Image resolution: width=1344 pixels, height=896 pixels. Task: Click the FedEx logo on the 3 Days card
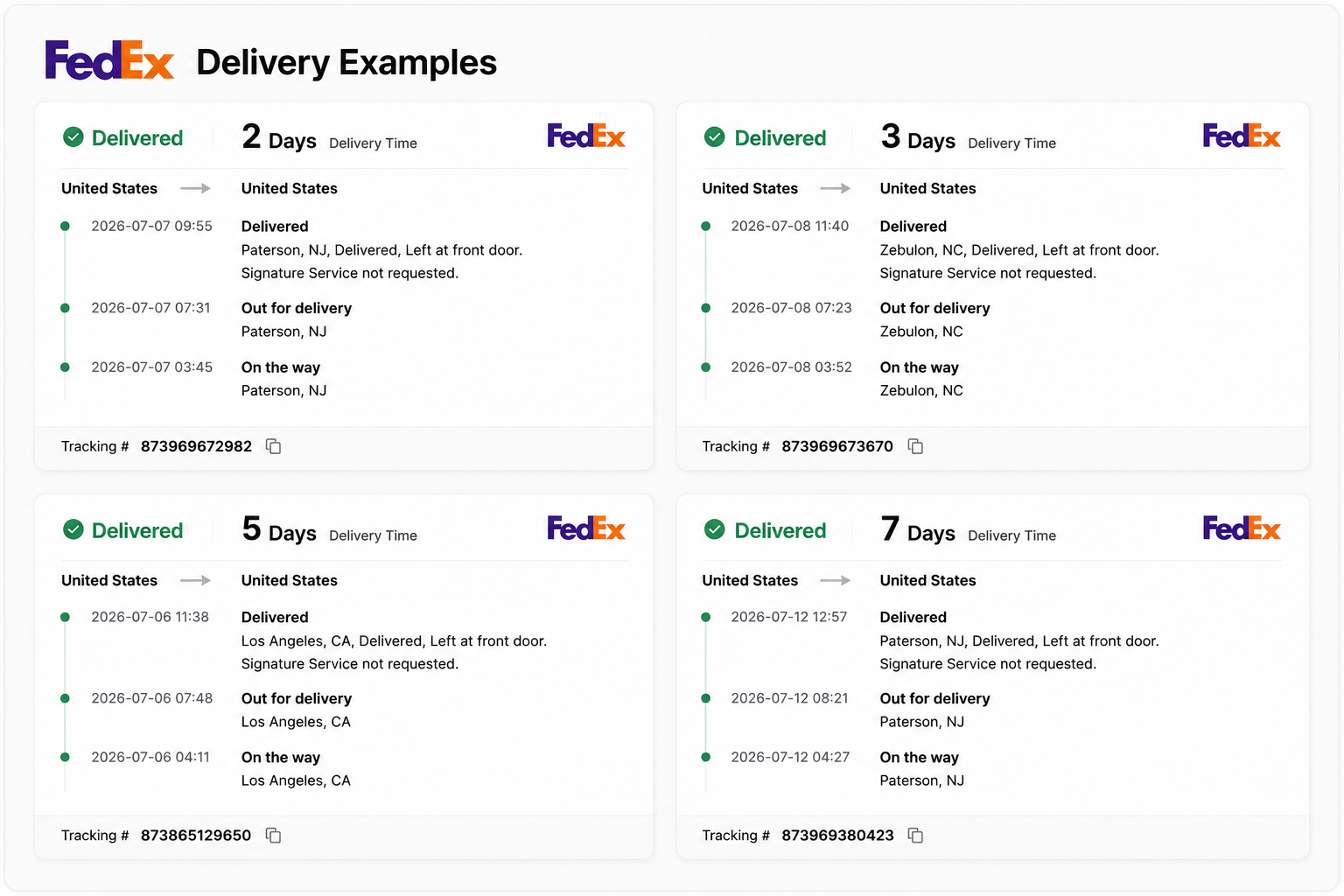(1241, 136)
